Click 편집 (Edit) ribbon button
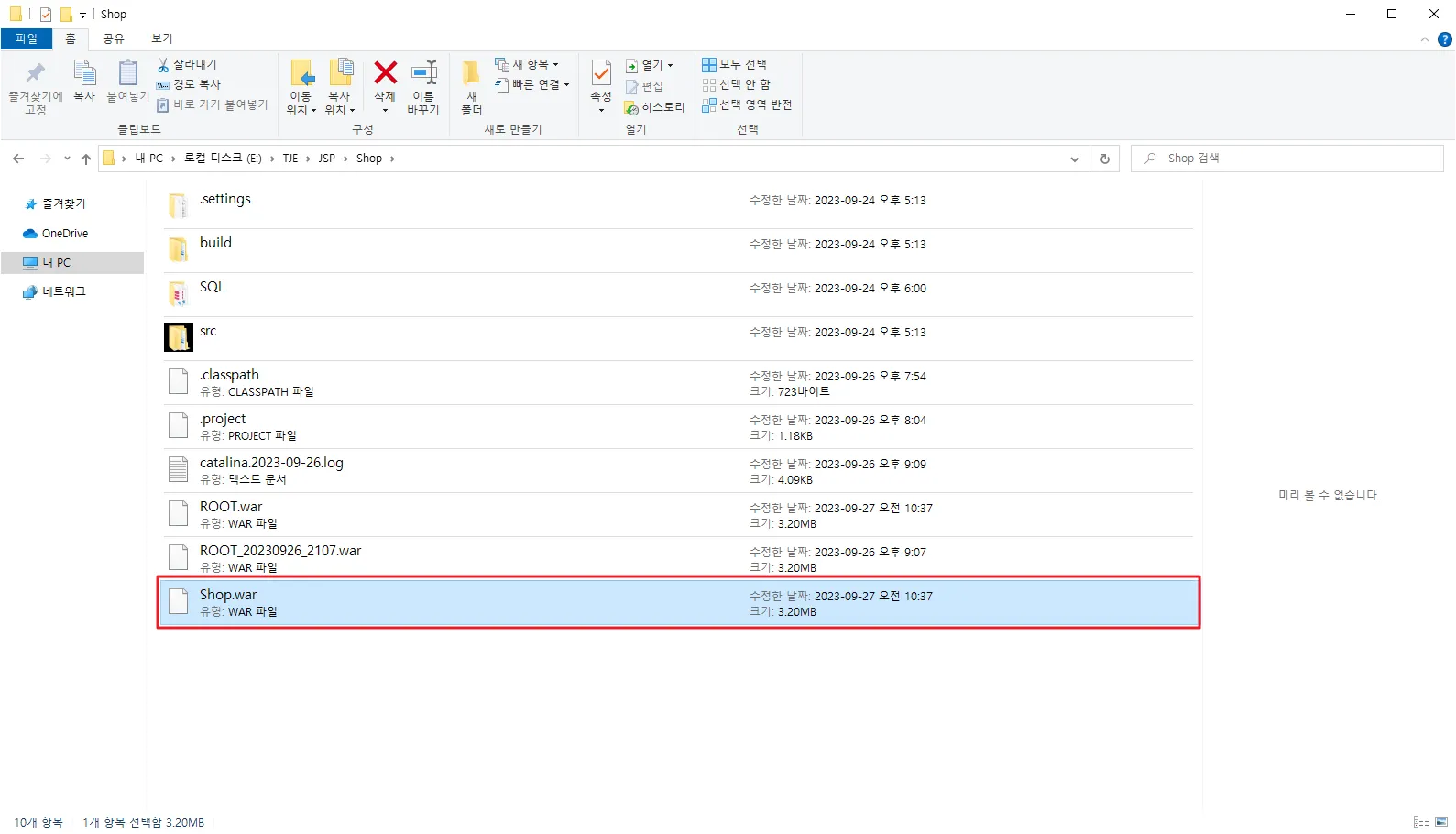1456x834 pixels. point(644,86)
